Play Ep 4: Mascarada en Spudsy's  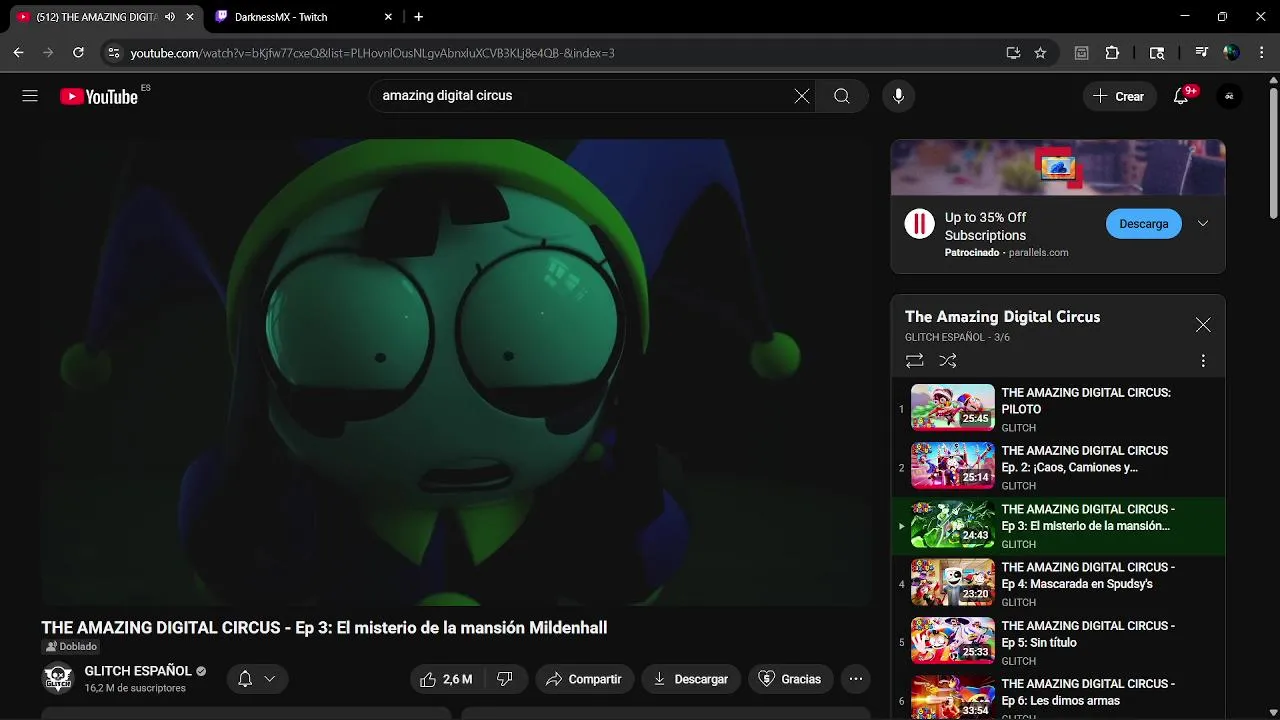[1058, 584]
